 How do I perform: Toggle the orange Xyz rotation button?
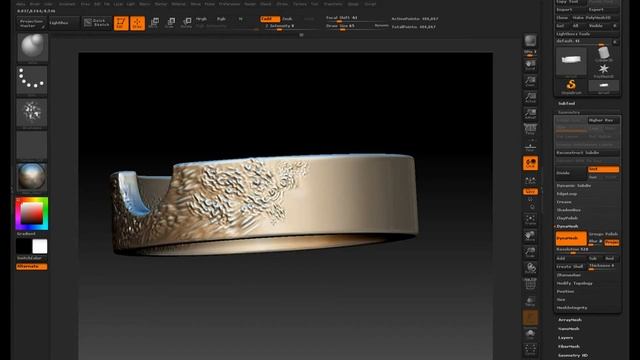pos(530,191)
